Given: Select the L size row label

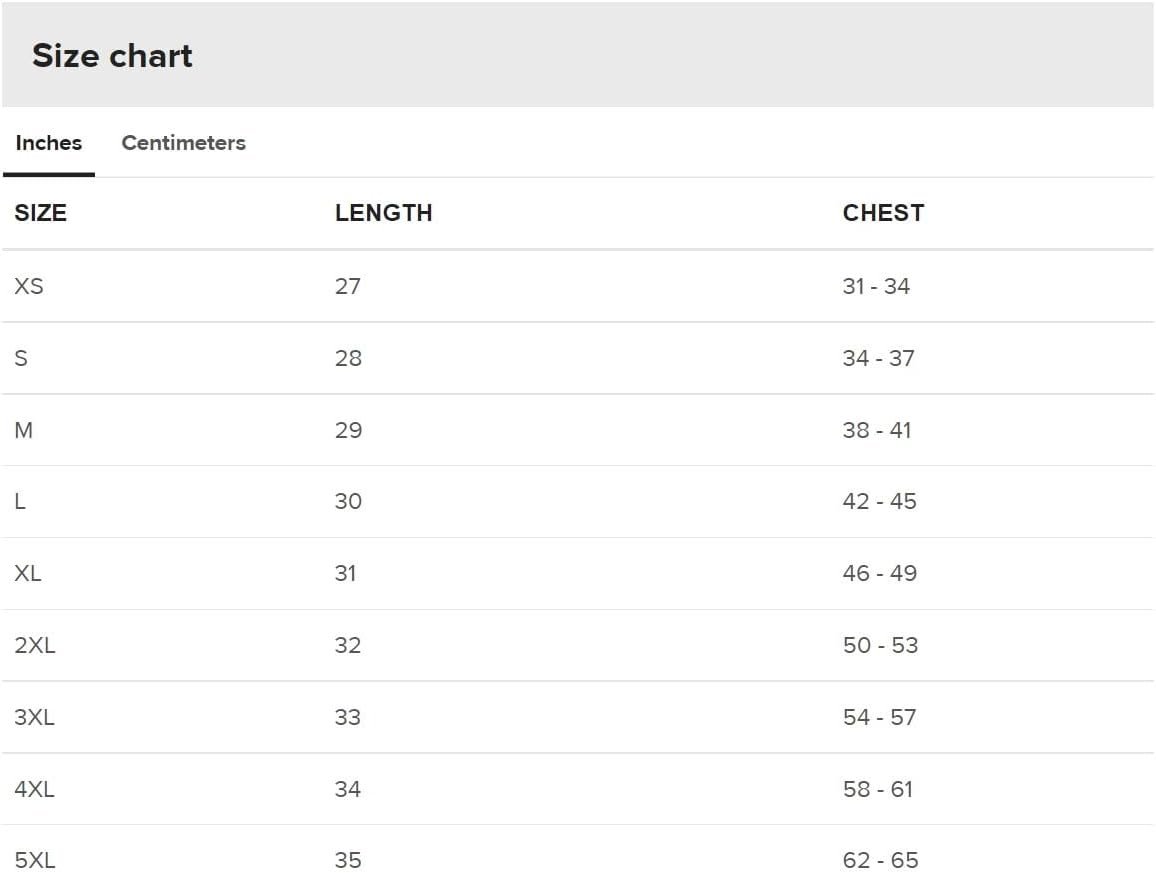Looking at the screenshot, I should click(x=20, y=501).
